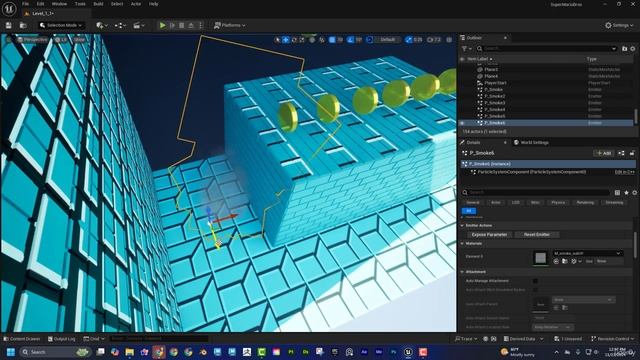The height and width of the screenshot is (360, 640).
Task: Open the Tools menu
Action: (x=80, y=4)
